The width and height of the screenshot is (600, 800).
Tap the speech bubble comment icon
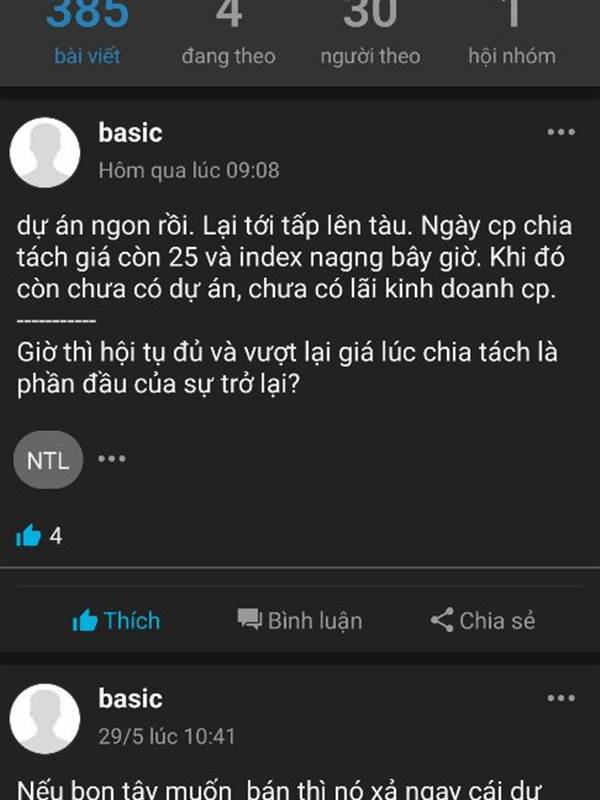(x=249, y=620)
